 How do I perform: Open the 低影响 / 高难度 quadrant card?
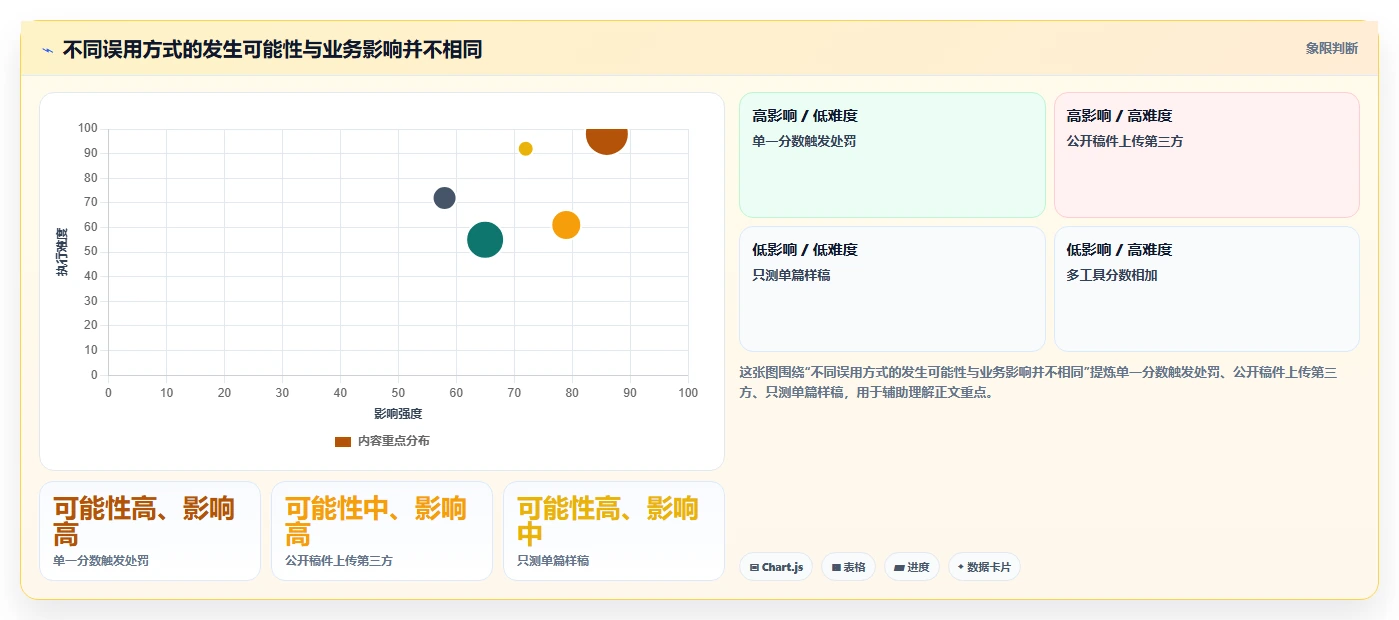(1207, 289)
